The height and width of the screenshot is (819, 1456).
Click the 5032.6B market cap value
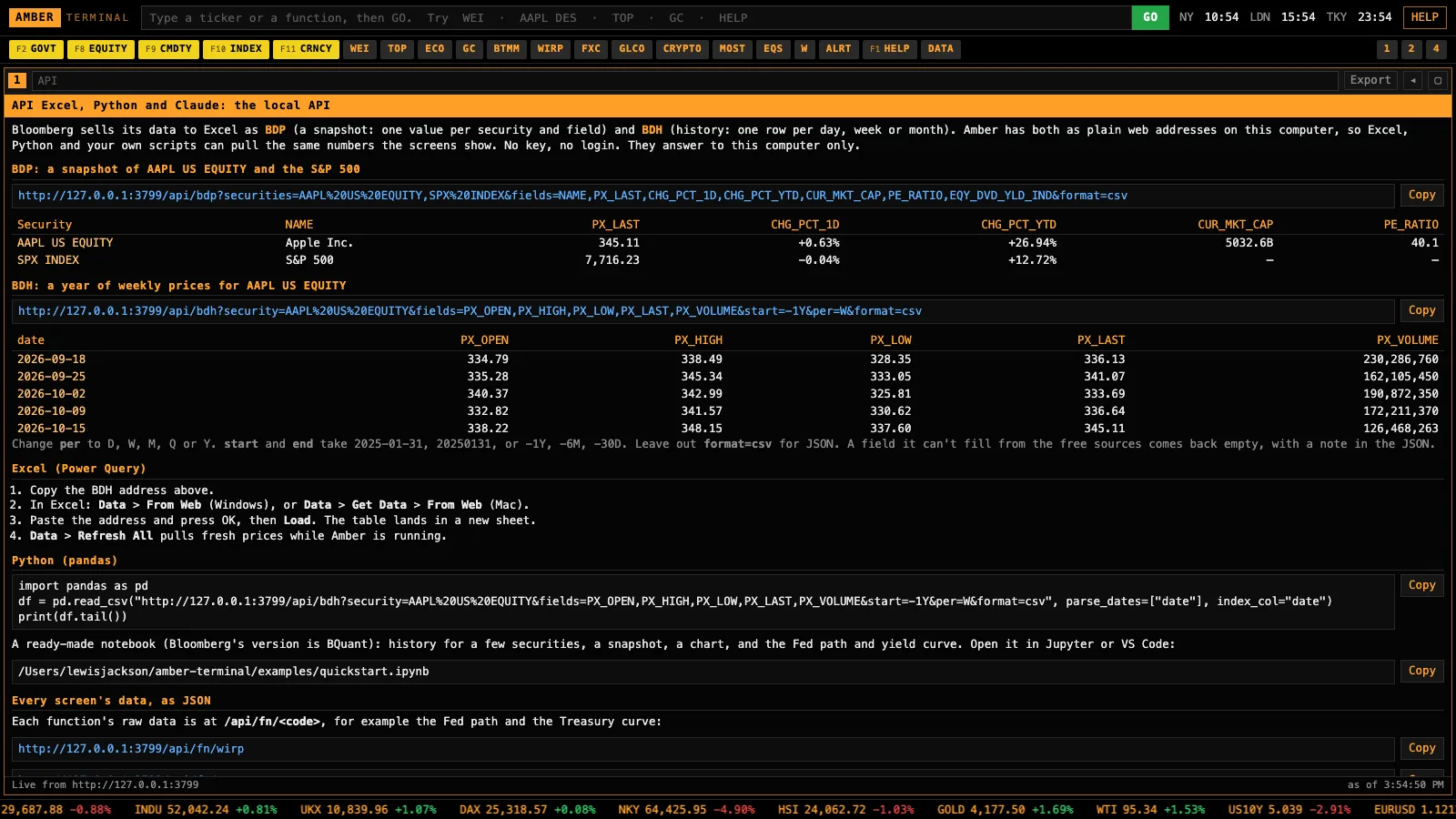click(1249, 243)
